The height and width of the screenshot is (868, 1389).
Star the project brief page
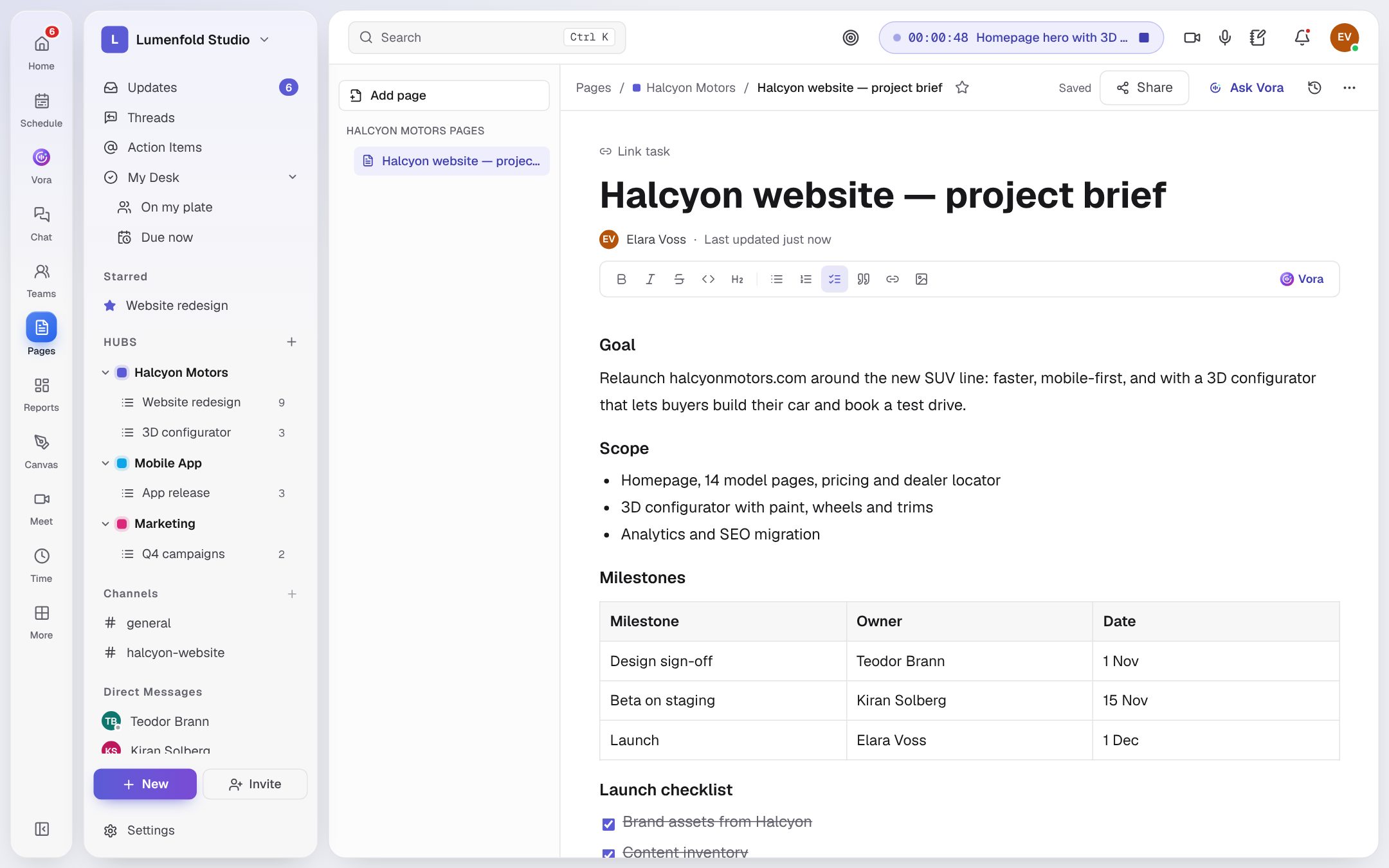pyautogui.click(x=962, y=87)
